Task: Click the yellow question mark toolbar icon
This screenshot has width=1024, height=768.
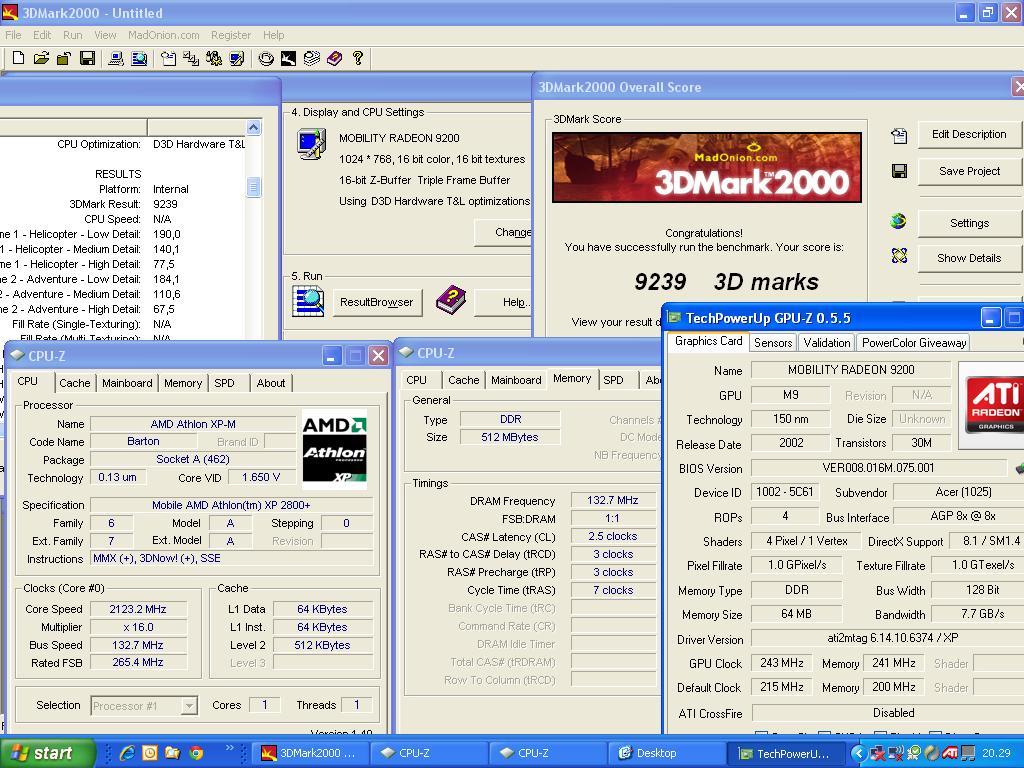Action: coord(358,58)
